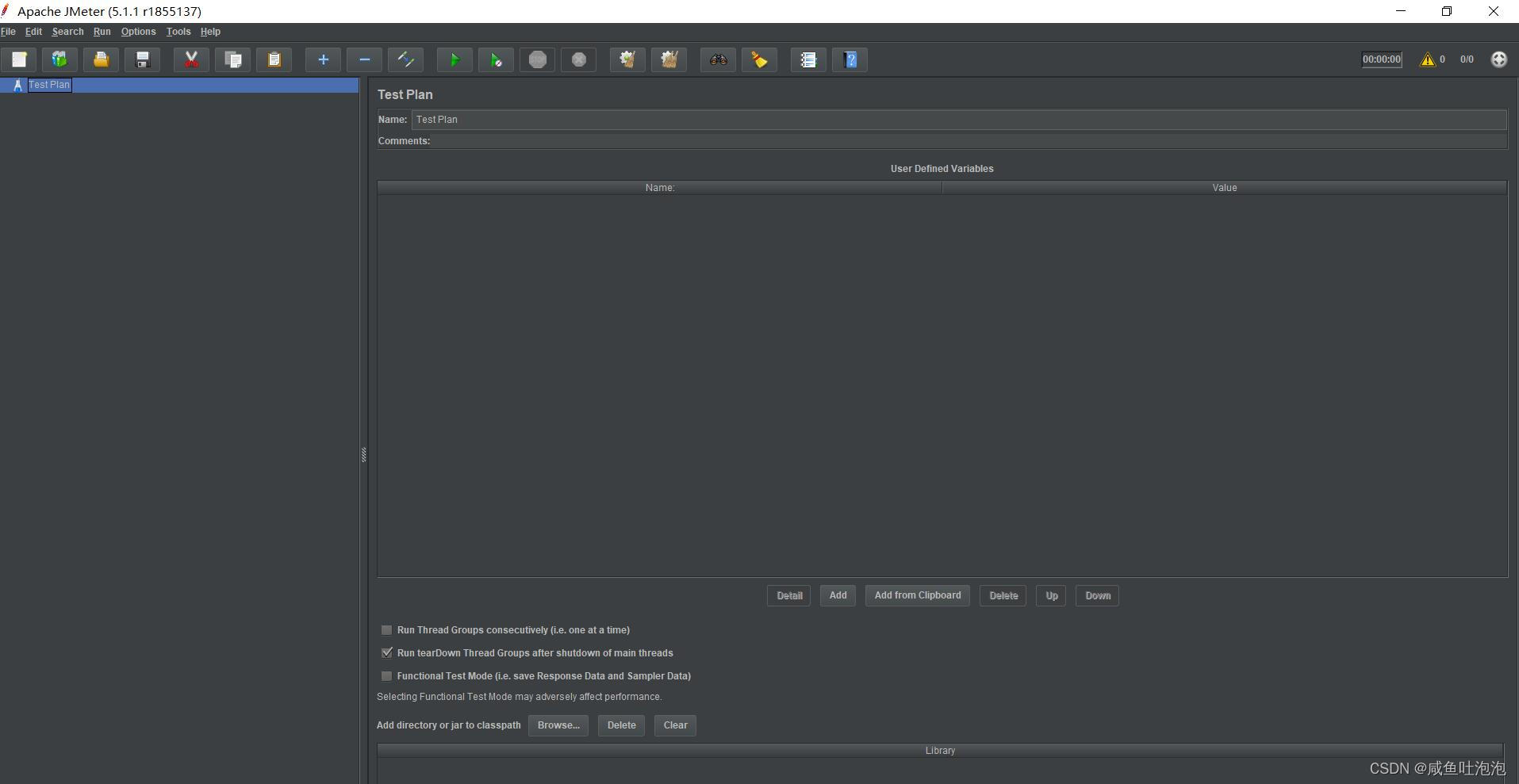
Task: Click the Toggle enable/disable icon
Action: pyautogui.click(x=405, y=59)
